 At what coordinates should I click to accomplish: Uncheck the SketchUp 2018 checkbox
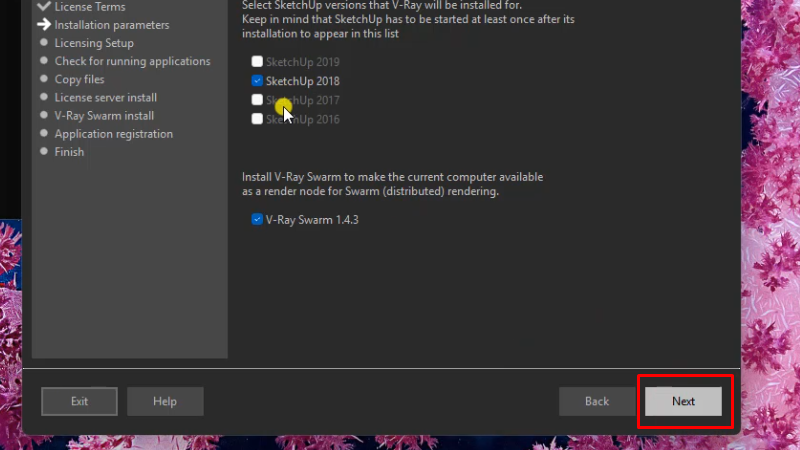coord(257,81)
